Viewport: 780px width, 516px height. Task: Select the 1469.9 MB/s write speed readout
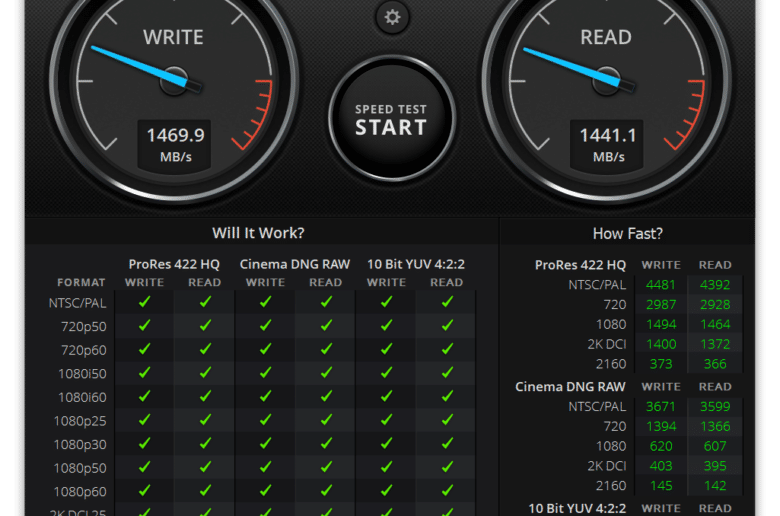[175, 144]
